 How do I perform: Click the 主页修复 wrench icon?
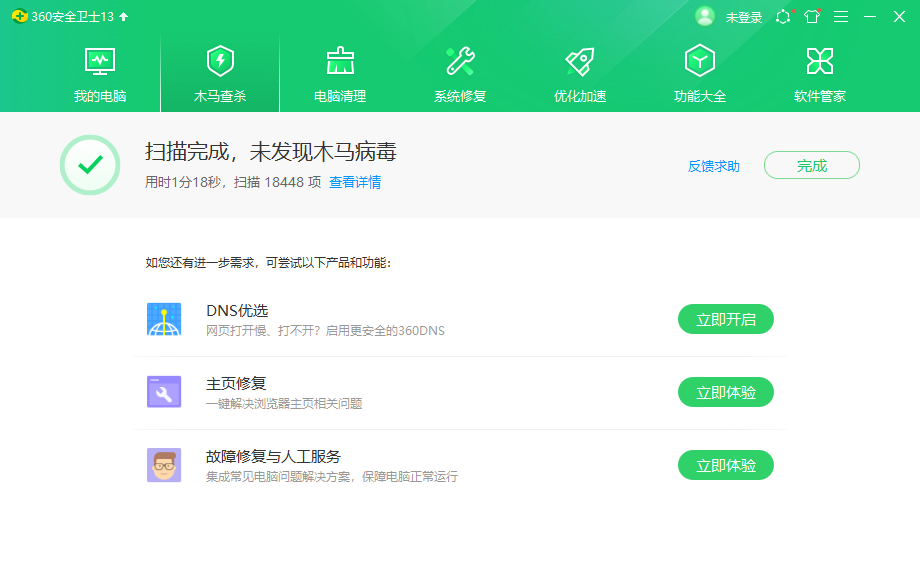click(164, 392)
